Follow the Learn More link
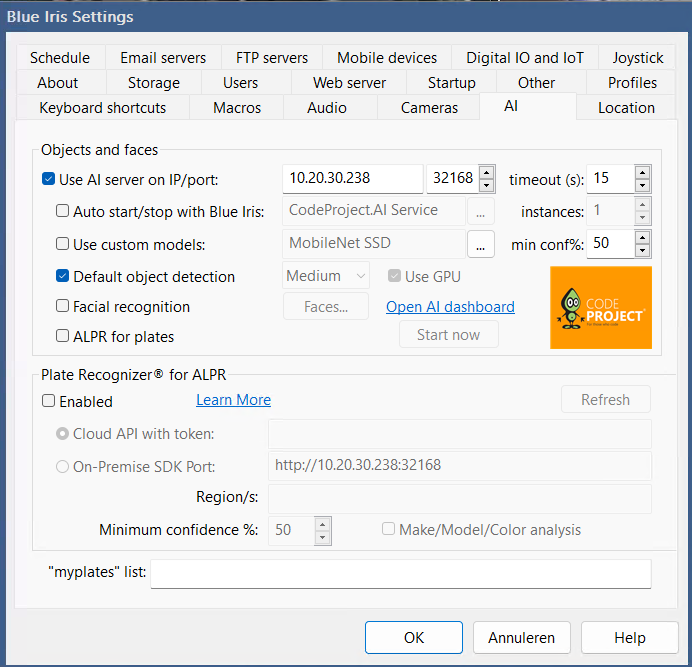 click(233, 400)
